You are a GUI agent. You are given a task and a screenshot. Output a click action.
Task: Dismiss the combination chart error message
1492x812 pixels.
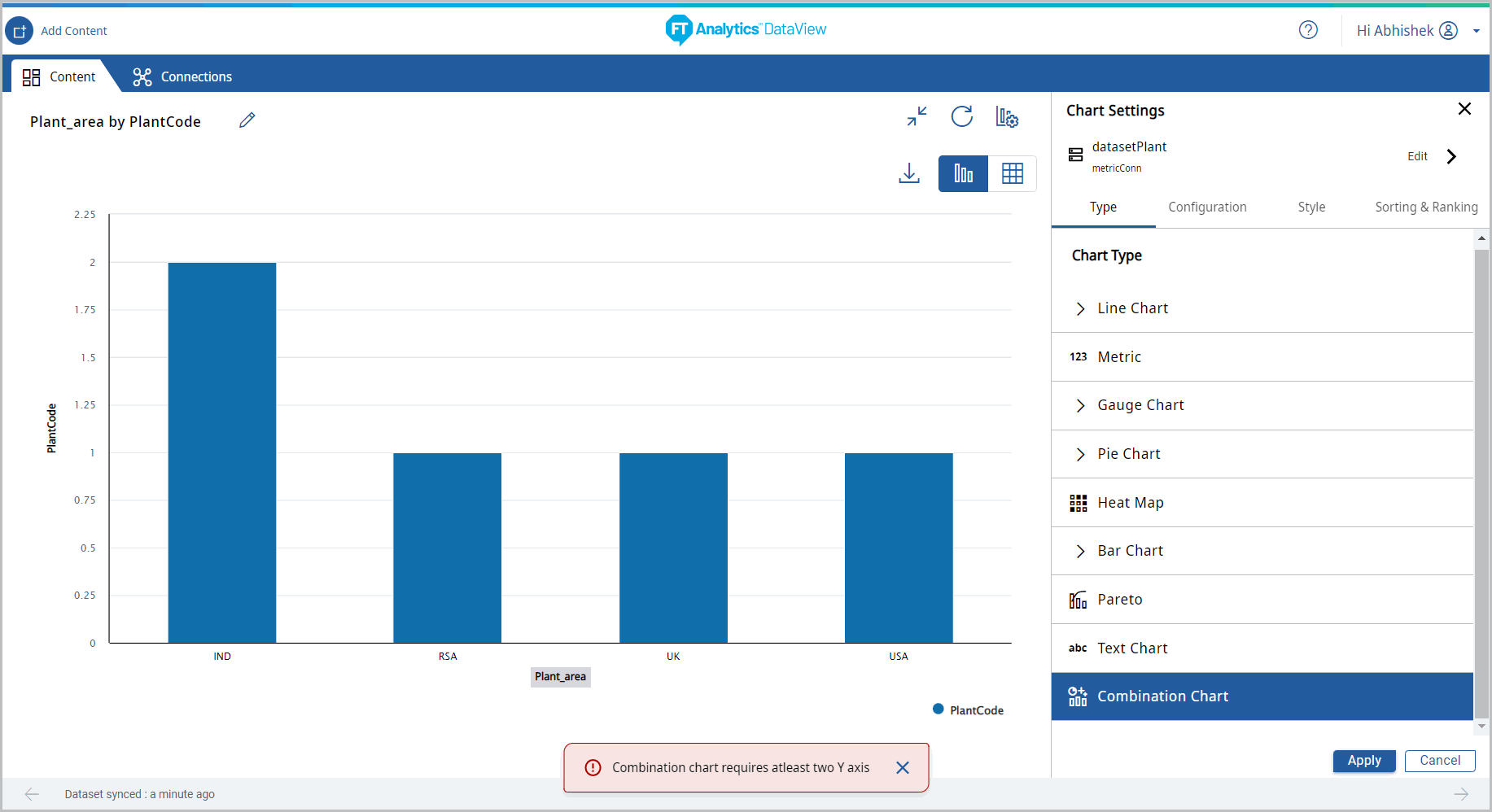[x=902, y=767]
